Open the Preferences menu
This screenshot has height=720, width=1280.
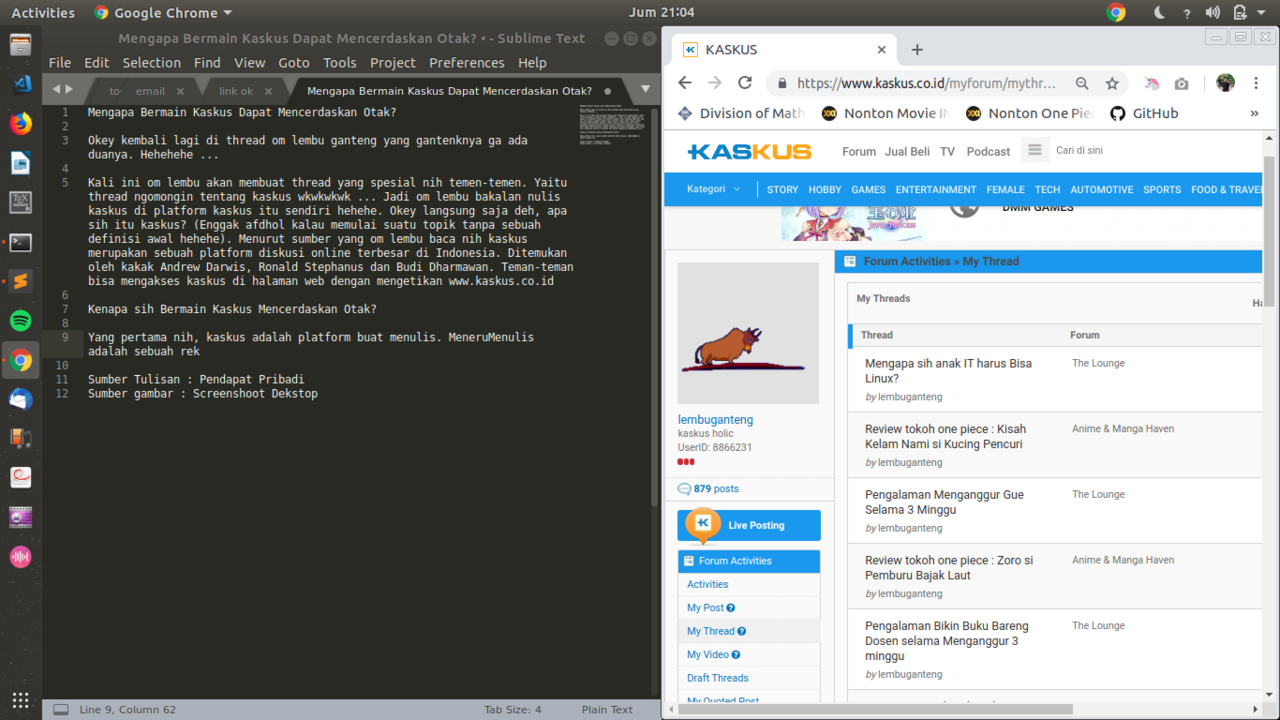467,62
